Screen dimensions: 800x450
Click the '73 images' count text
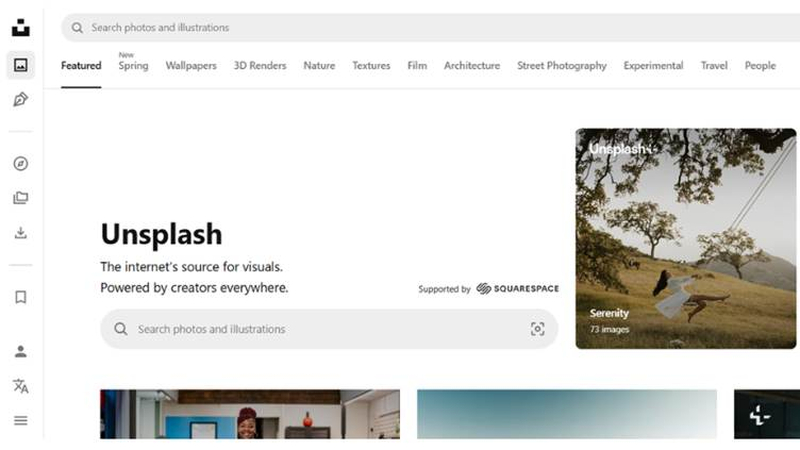pos(609,330)
